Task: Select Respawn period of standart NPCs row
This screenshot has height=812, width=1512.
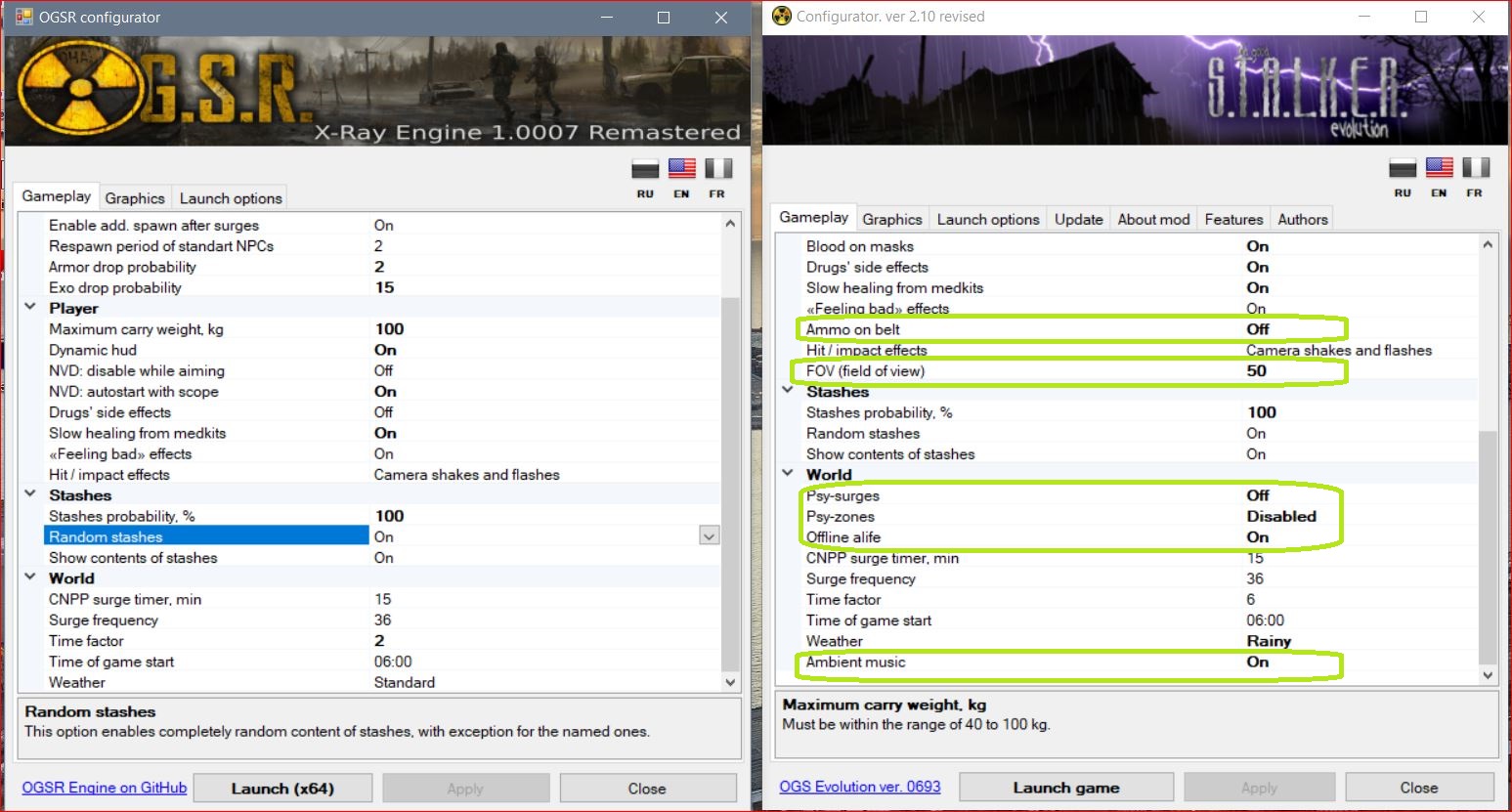Action: 382,246
